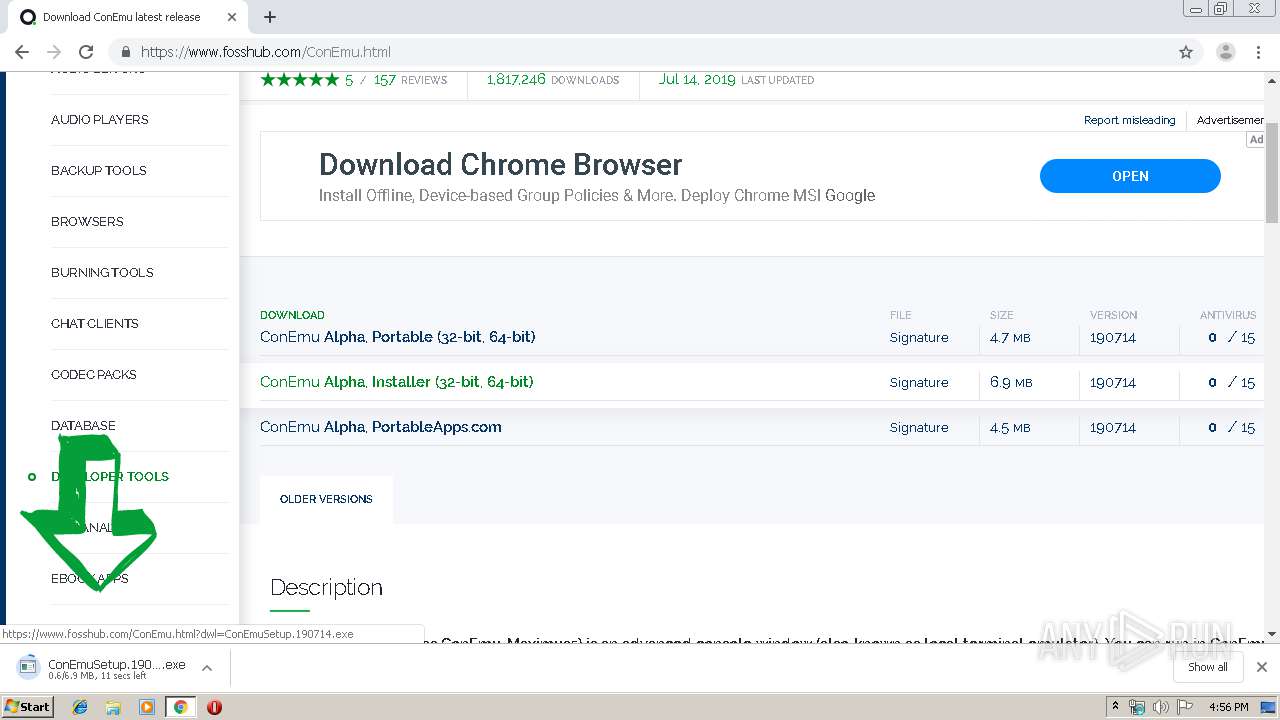This screenshot has height=720, width=1280.
Task: Close the Download ConEmu tab
Action: click(232, 17)
